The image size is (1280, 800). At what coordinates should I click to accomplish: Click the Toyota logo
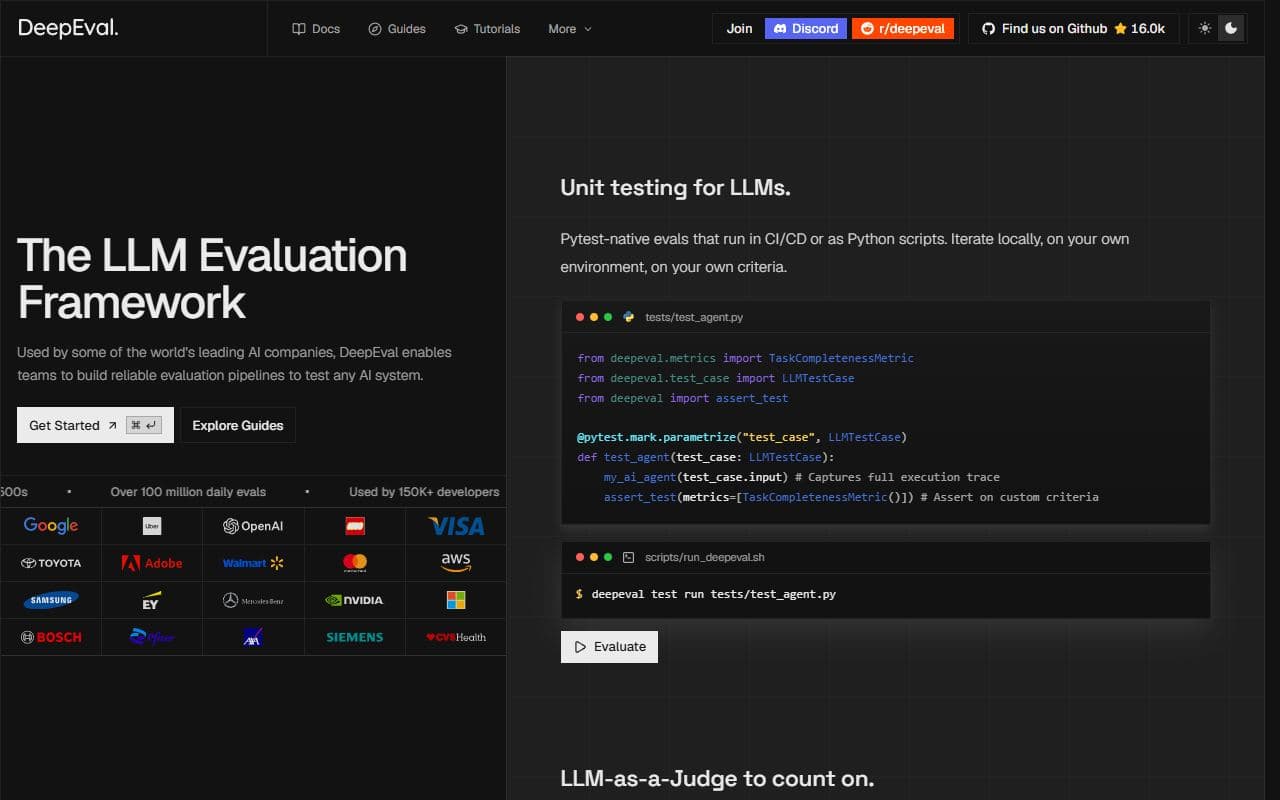click(x=51, y=563)
